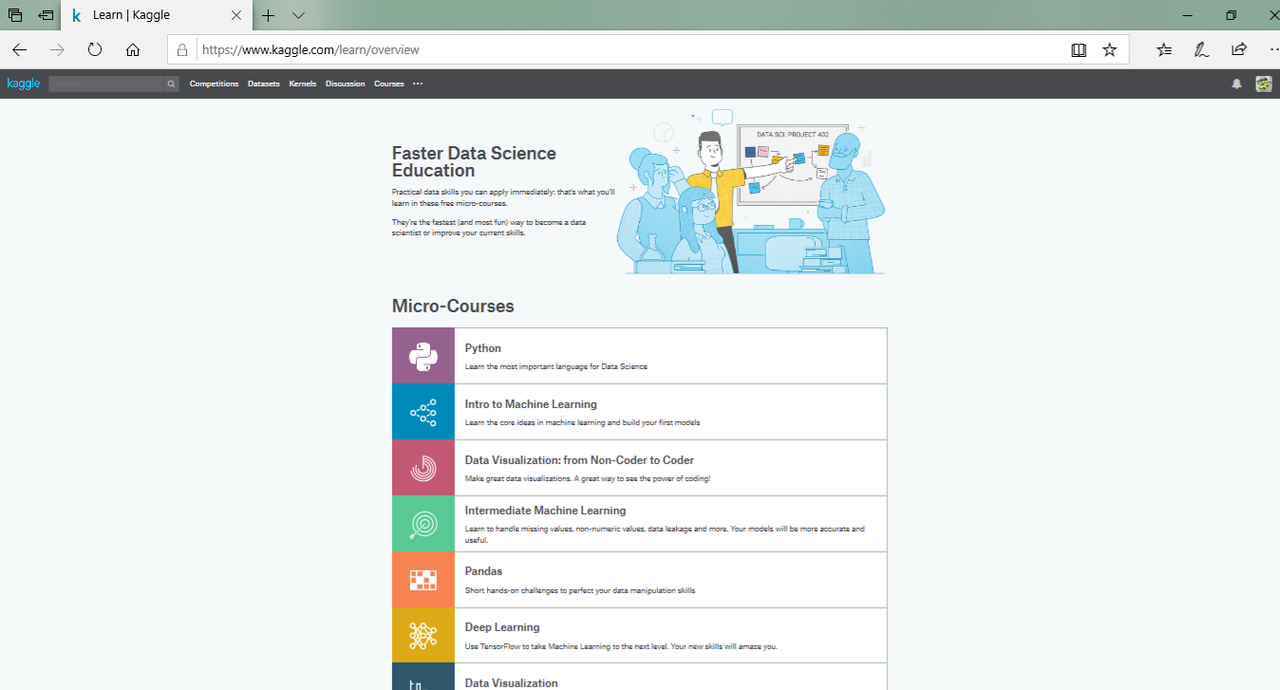Click the search magnifier icon
This screenshot has width=1280, height=690.
click(171, 84)
